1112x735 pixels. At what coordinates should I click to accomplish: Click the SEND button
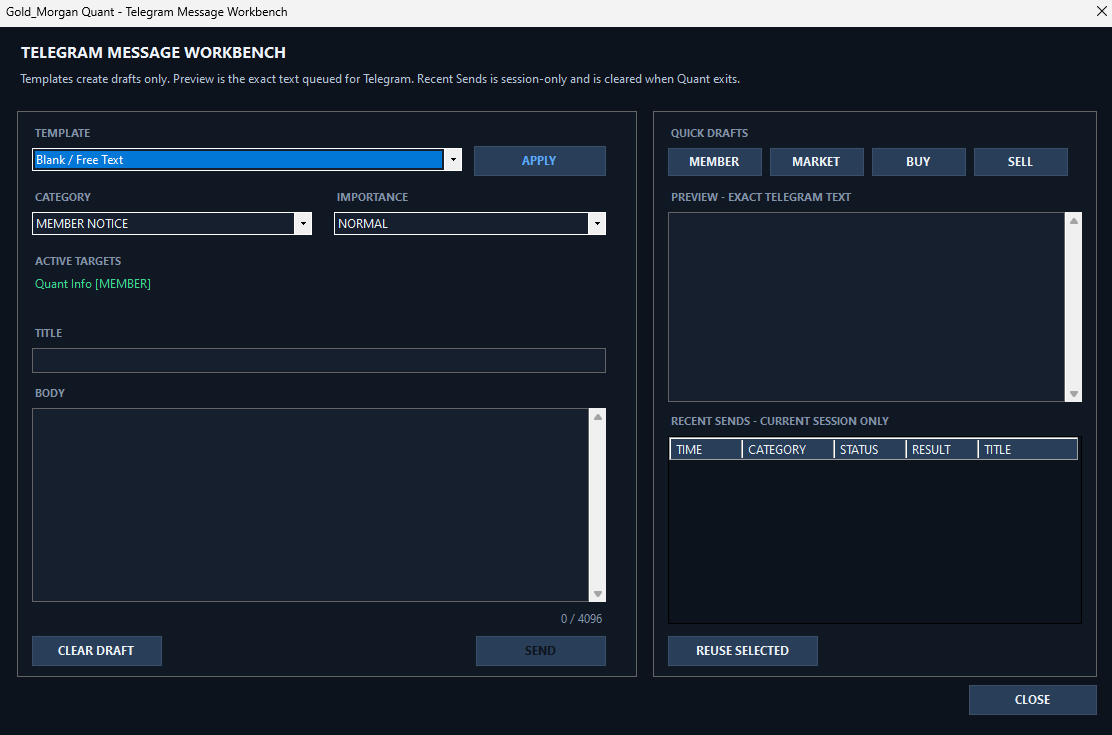point(540,651)
